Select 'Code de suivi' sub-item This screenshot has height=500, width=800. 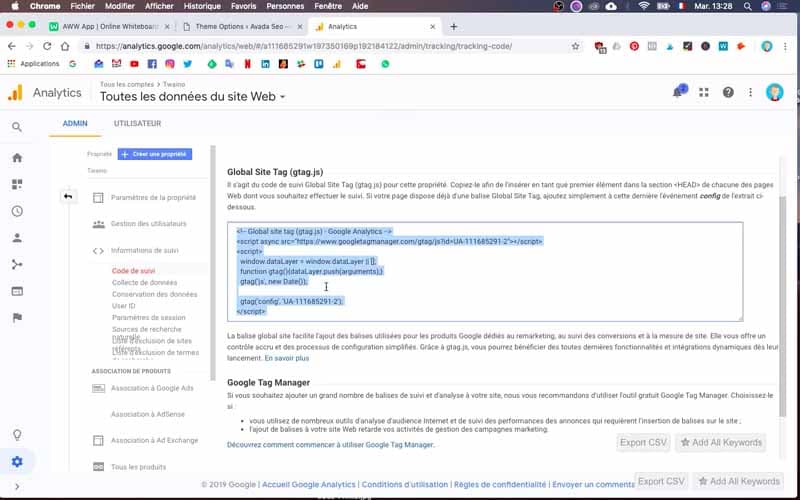click(x=134, y=271)
